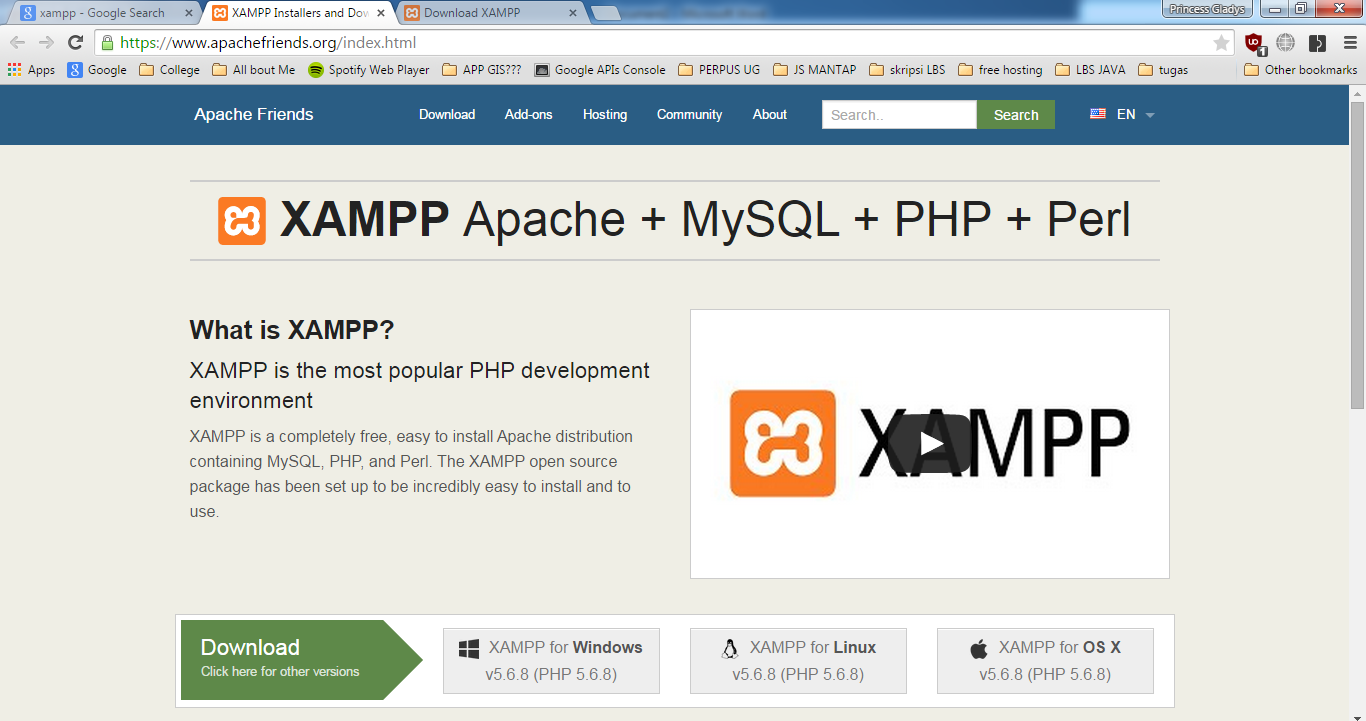Open the Community menu in the navigation
This screenshot has height=721, width=1366.
pos(689,114)
